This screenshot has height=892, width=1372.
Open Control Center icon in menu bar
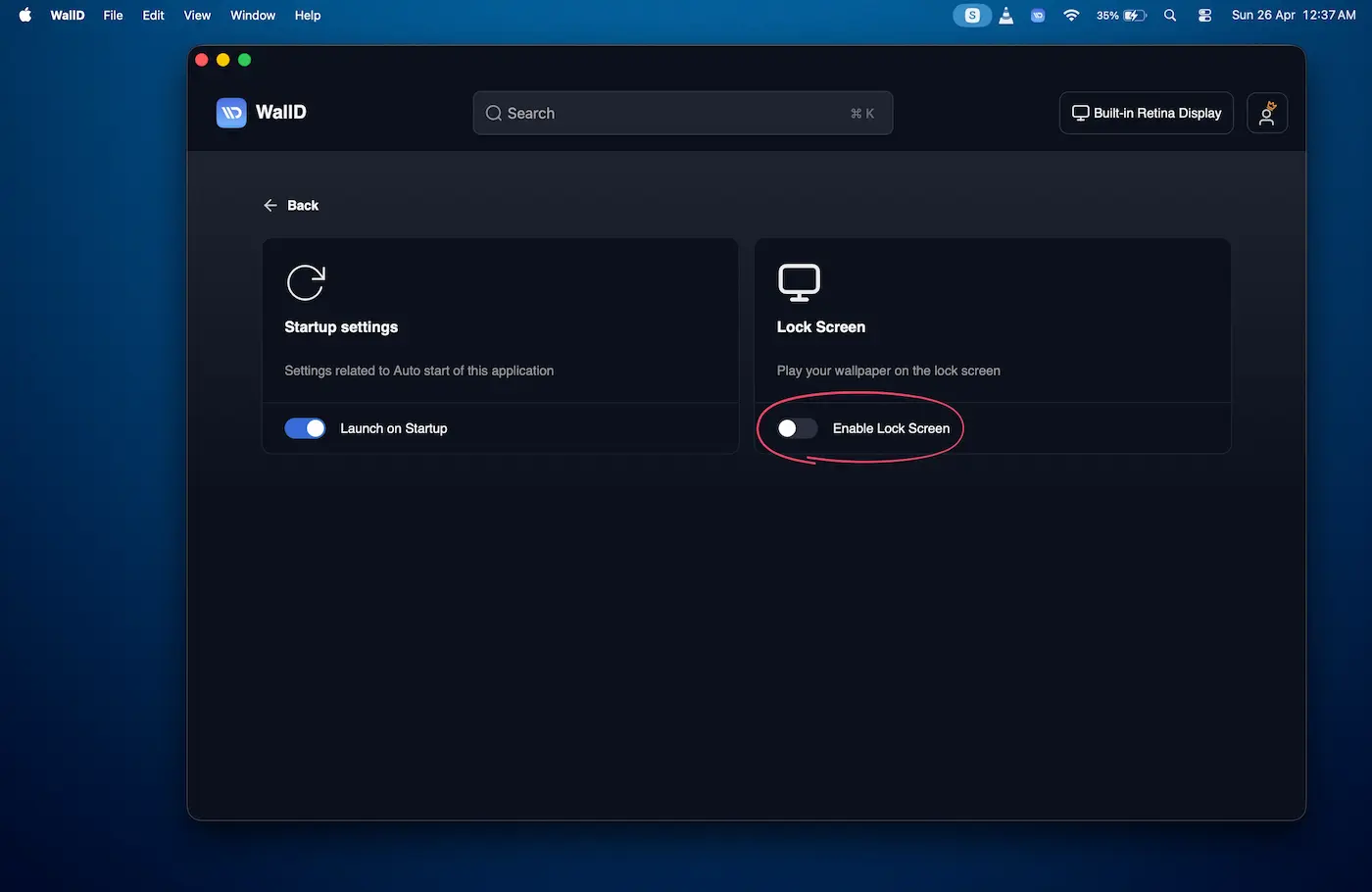point(1204,16)
